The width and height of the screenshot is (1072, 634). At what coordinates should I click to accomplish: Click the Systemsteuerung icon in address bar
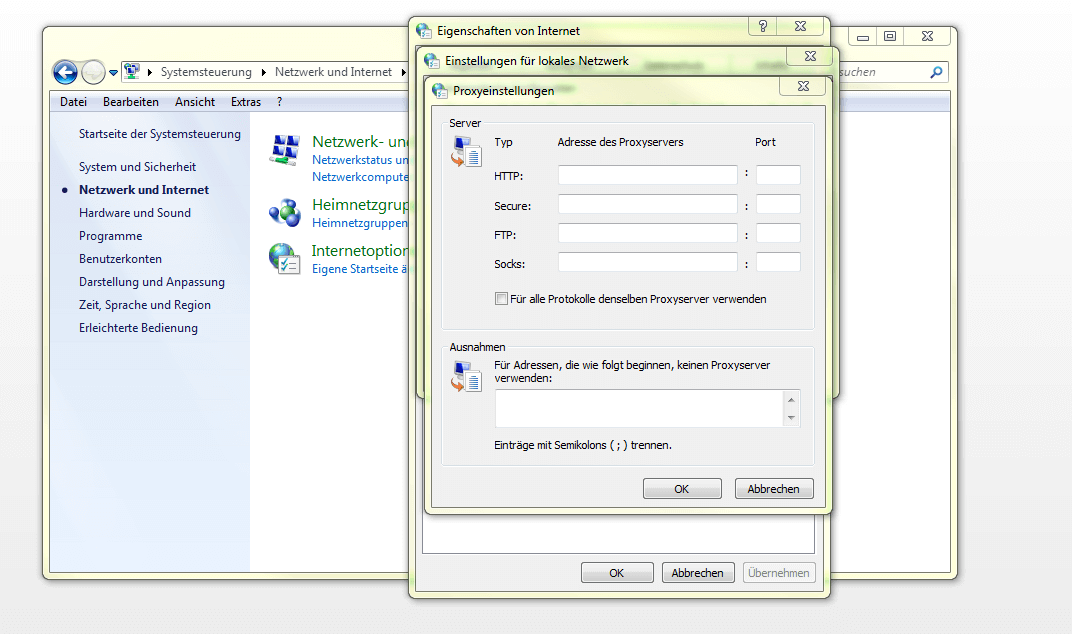131,72
